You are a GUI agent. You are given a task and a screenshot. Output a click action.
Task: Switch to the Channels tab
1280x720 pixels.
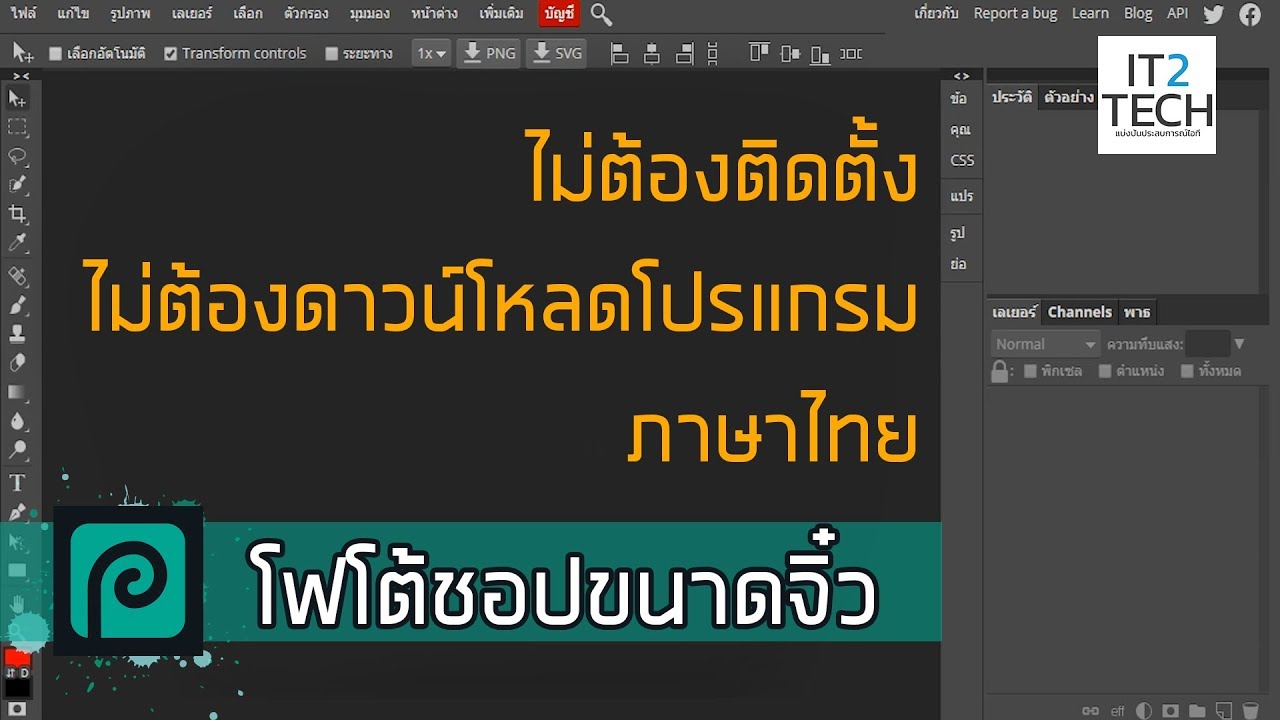click(x=1079, y=312)
